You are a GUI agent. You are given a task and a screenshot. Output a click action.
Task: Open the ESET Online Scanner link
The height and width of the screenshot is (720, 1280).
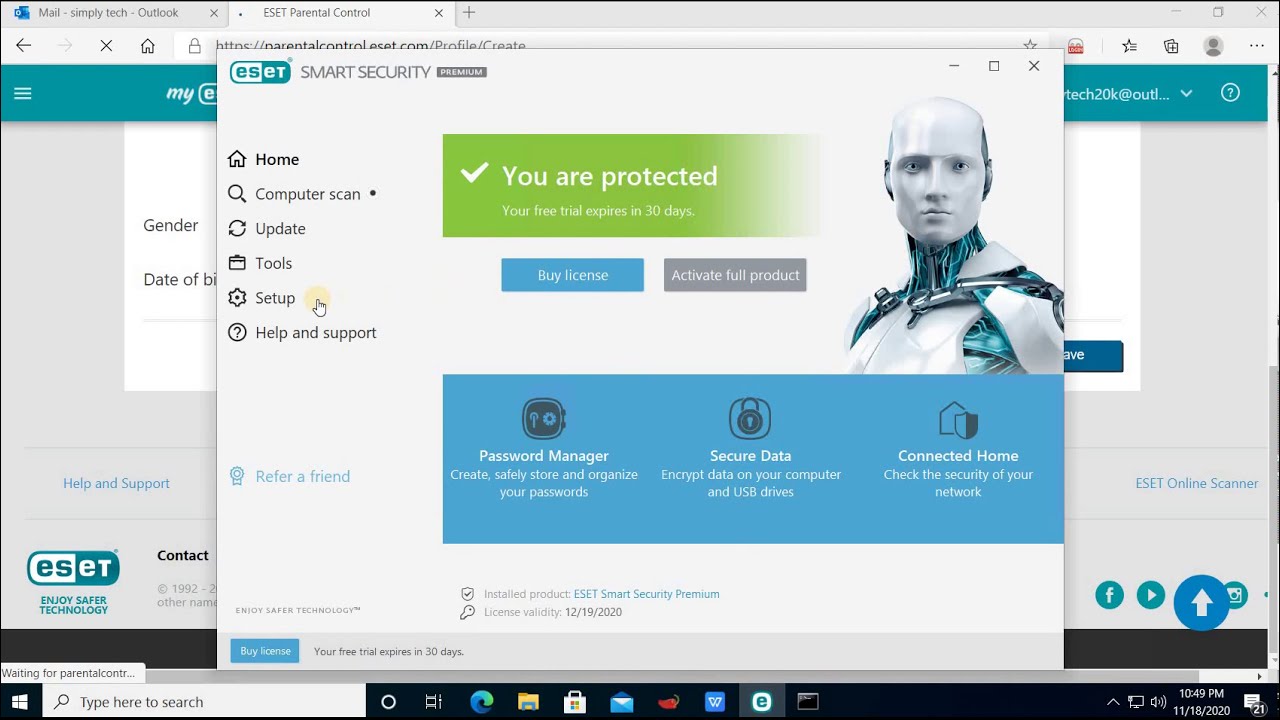click(x=1196, y=483)
